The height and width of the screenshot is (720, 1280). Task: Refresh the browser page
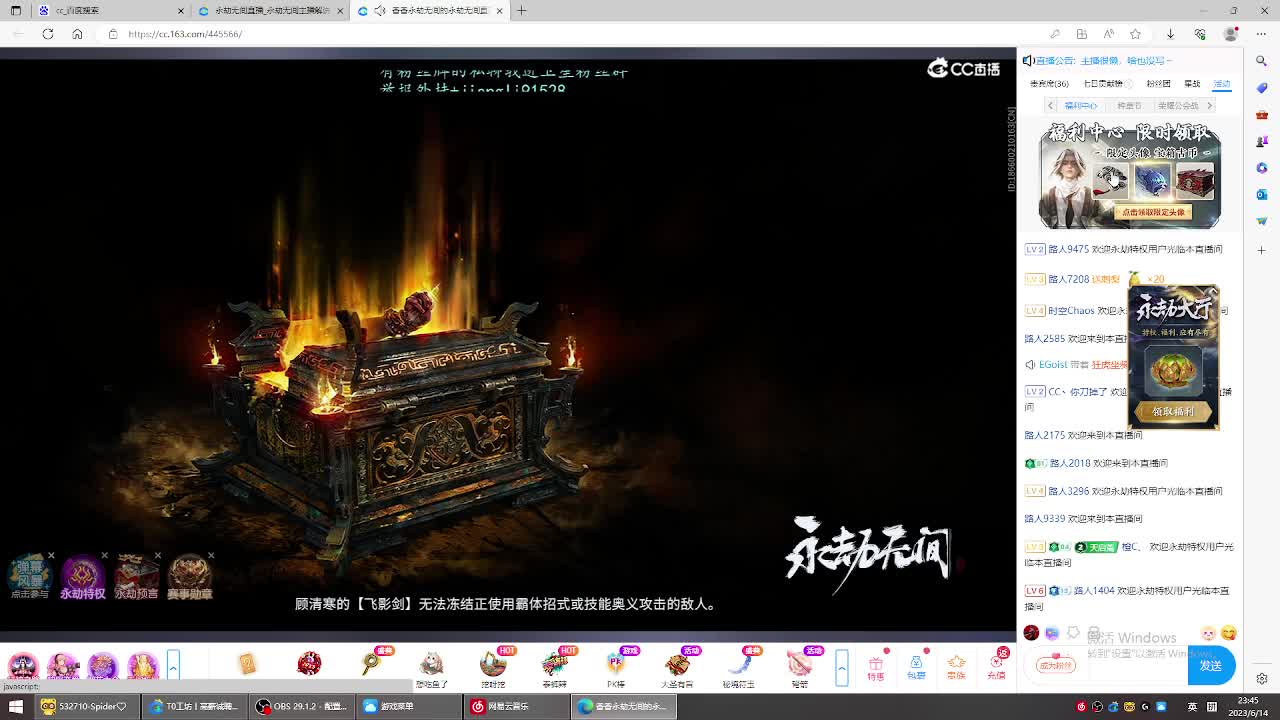[x=47, y=34]
